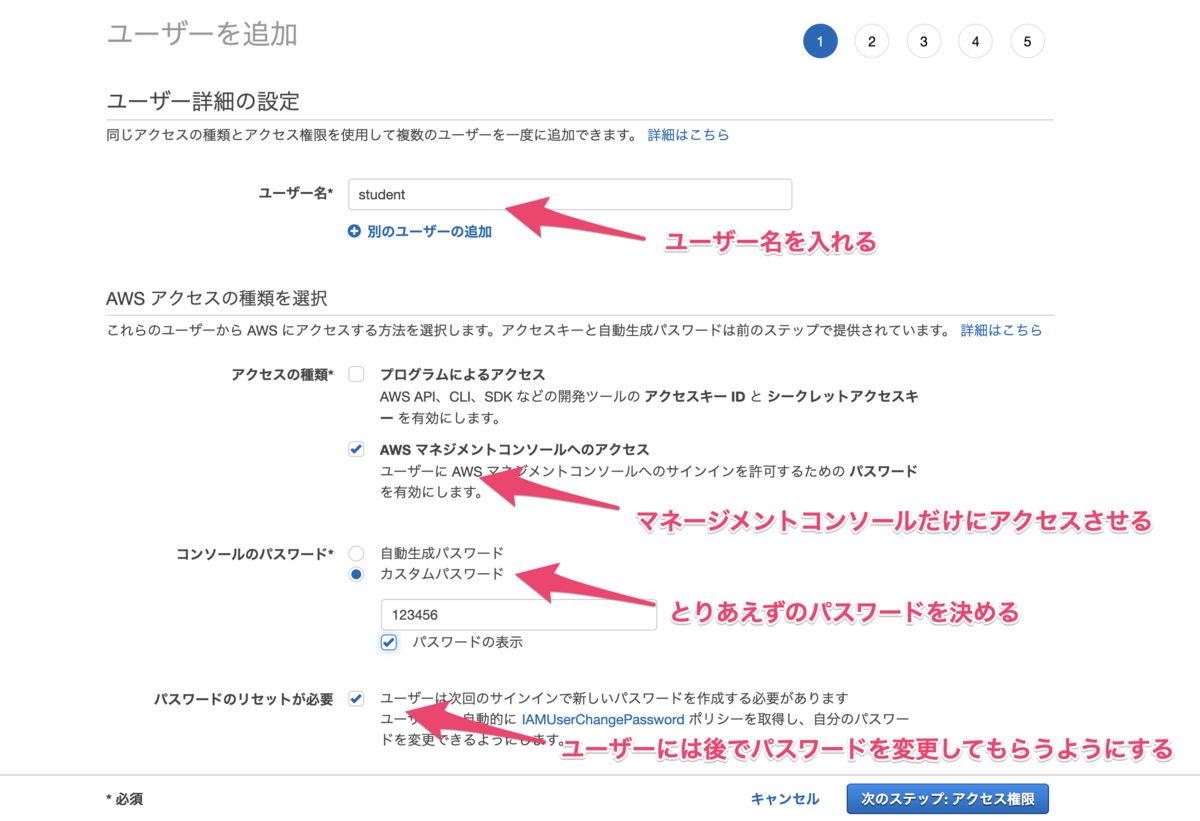Open 詳細はこちら link under ユーザー詳細の設定
1200x821 pixels.
[688, 134]
